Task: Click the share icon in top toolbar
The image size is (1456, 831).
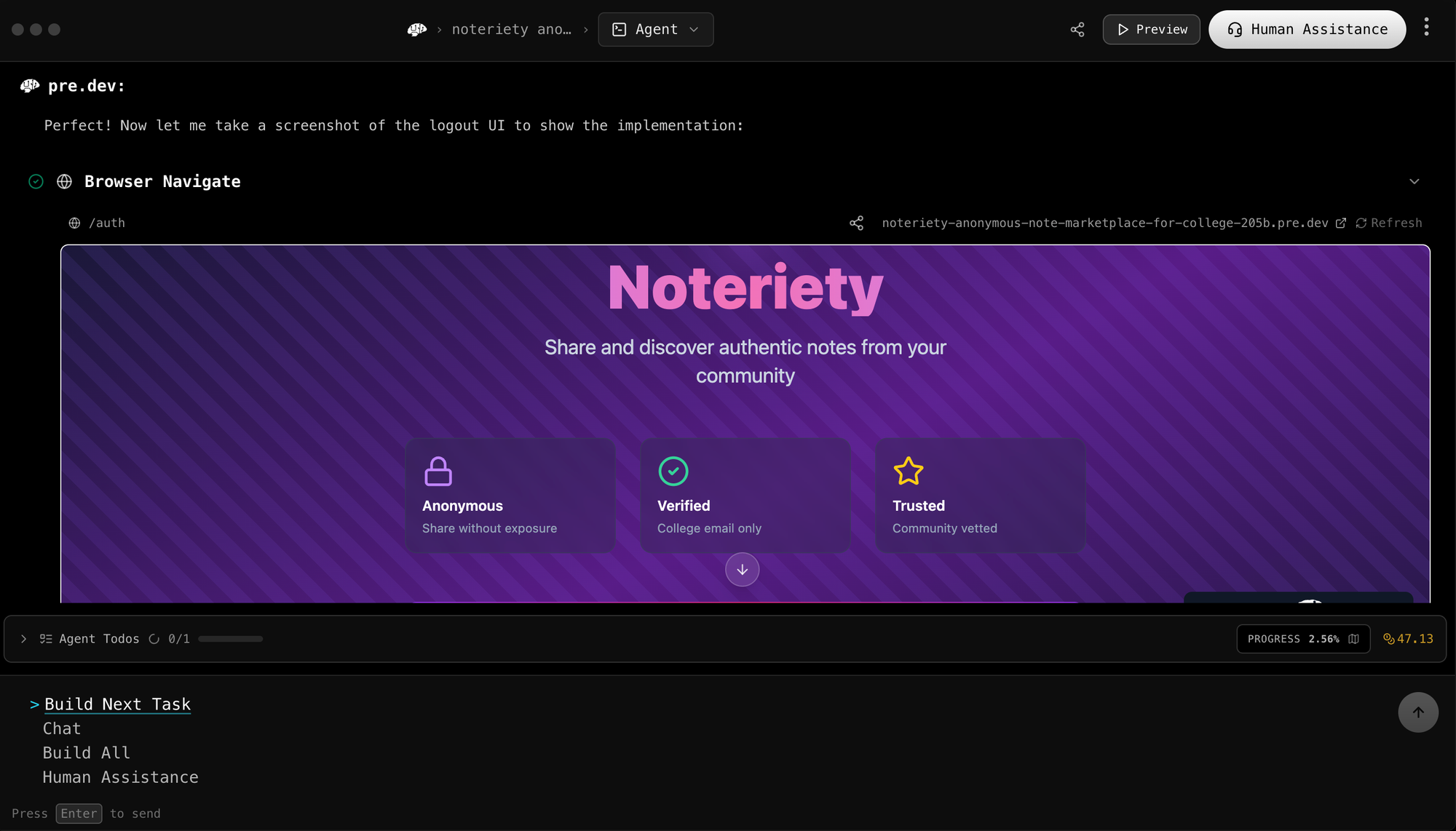Action: [x=1077, y=30]
